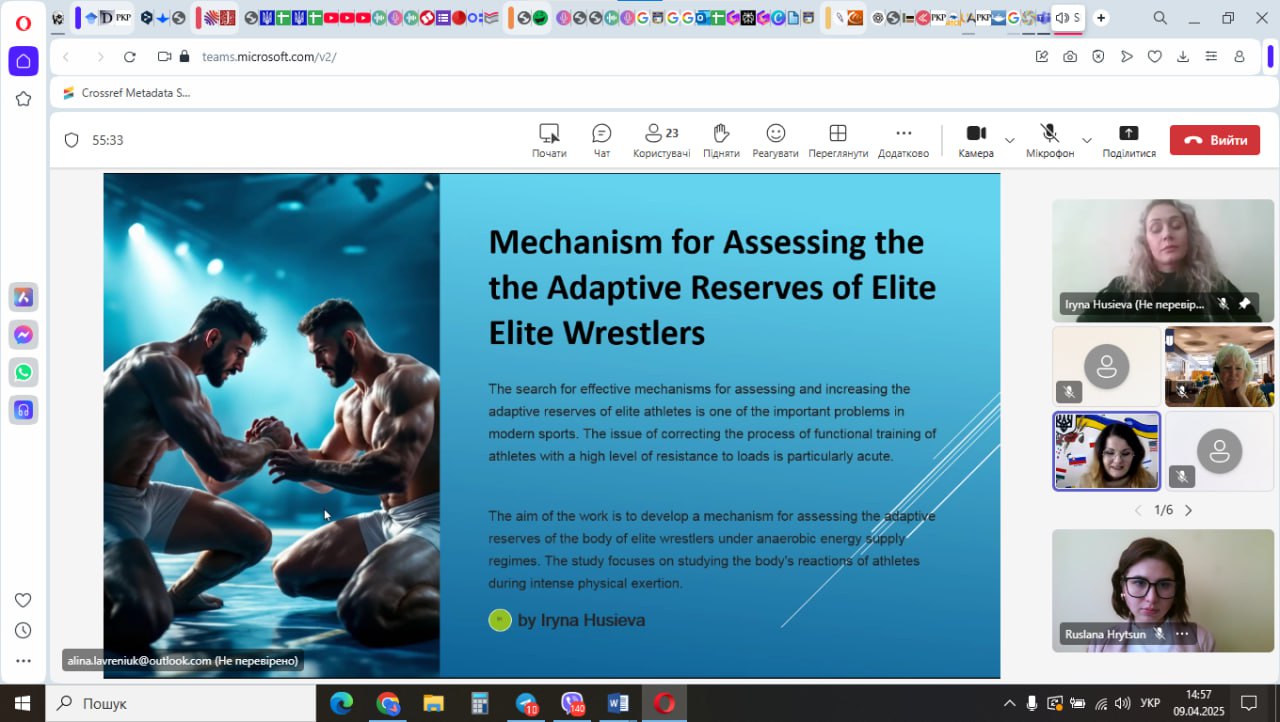Open browser downloads icon
Image resolution: width=1280 pixels, height=722 pixels.
tap(1183, 57)
